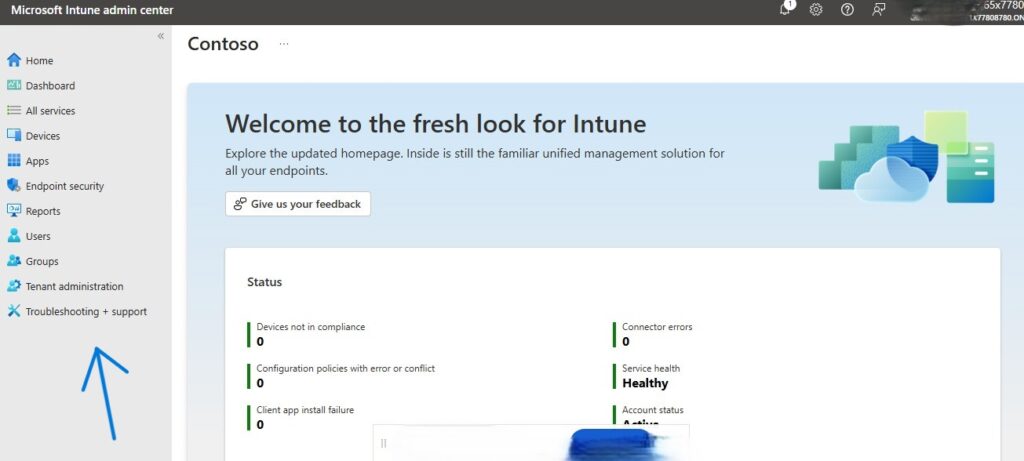Open the settings gear icon
The height and width of the screenshot is (461, 1024).
click(x=816, y=10)
